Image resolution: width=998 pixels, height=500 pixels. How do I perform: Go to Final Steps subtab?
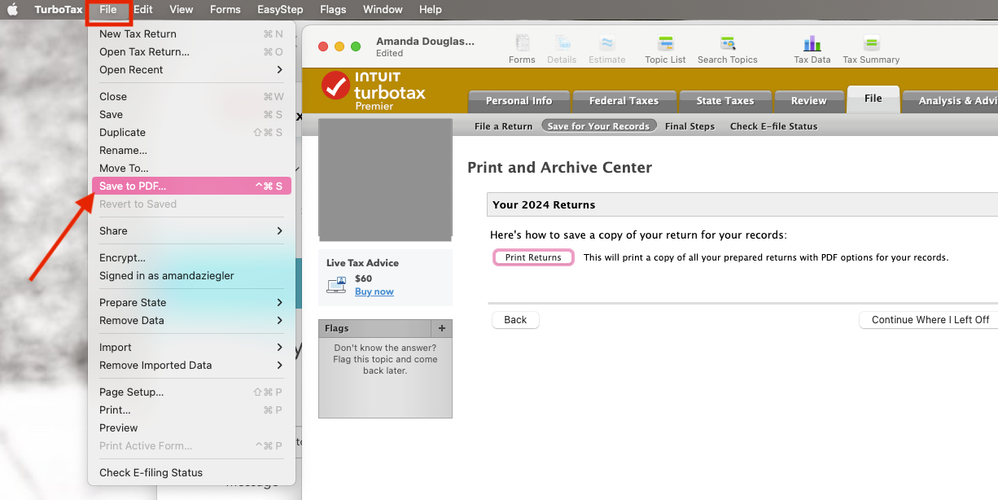point(690,126)
